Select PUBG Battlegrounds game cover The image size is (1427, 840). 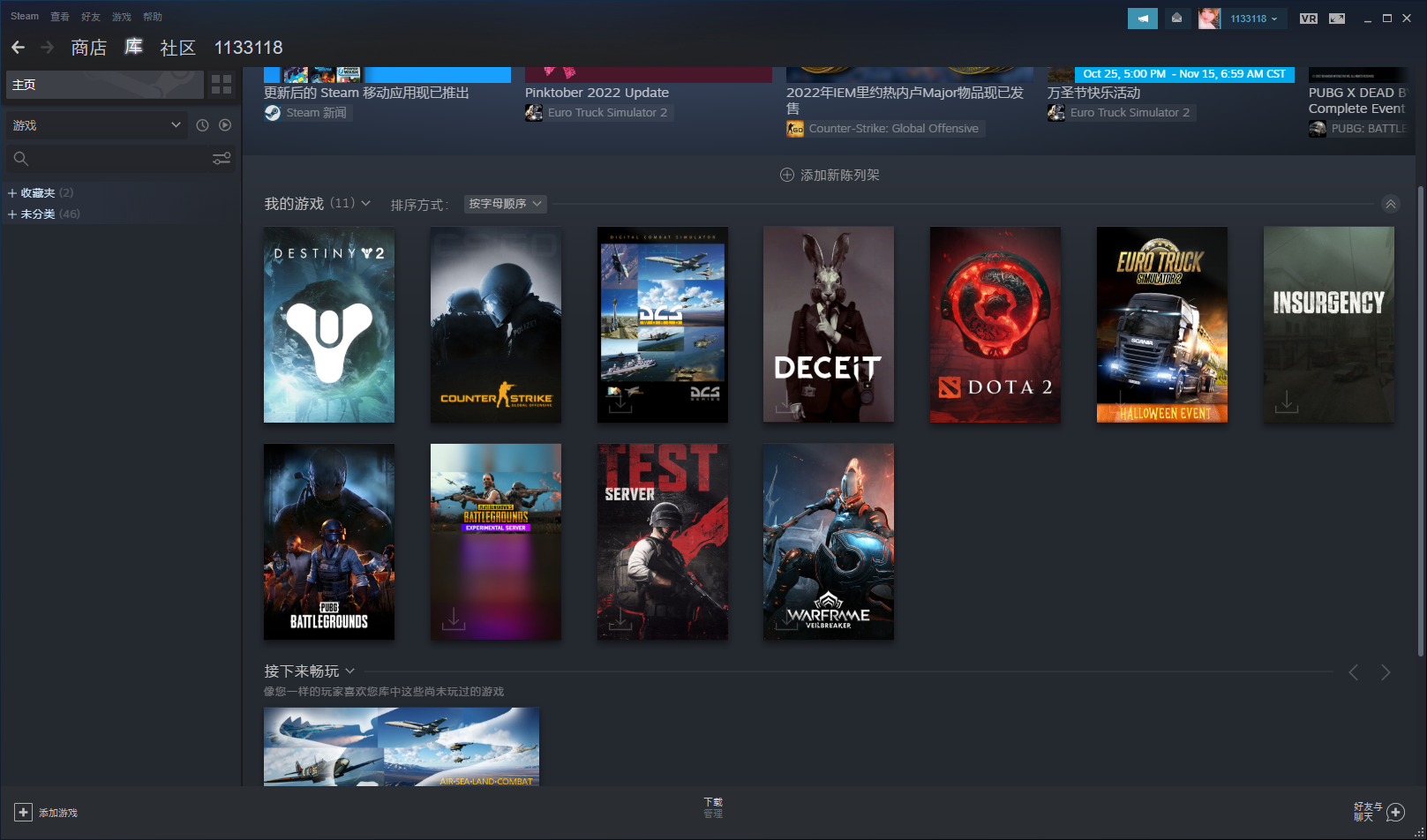click(329, 542)
